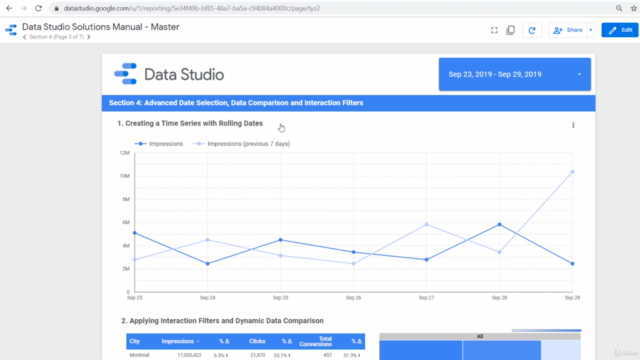This screenshot has height=360, width=640.
Task: Click the section heading '1. Creating a Time Series'
Action: 190,123
